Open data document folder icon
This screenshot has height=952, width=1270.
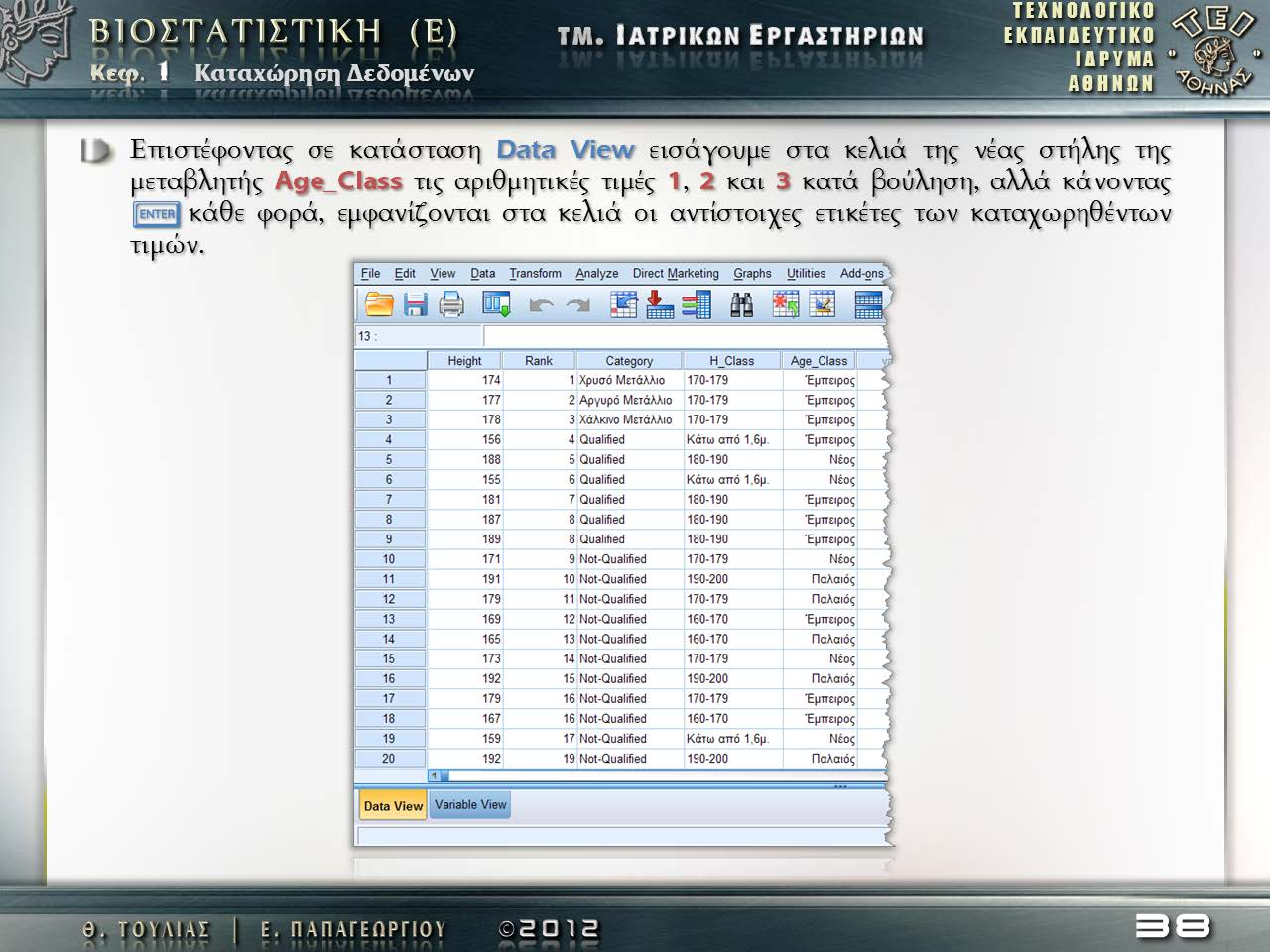[x=379, y=304]
